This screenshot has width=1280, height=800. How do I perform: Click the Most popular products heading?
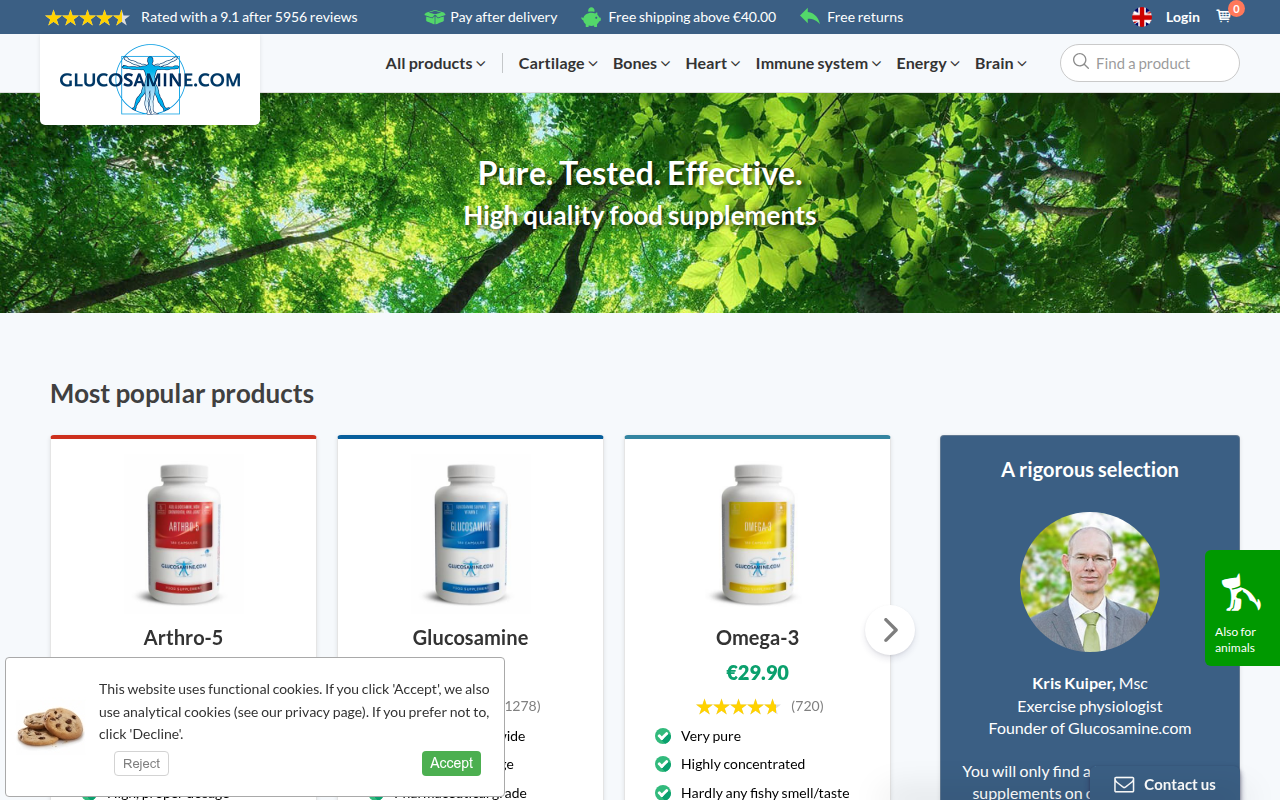pyautogui.click(x=182, y=394)
